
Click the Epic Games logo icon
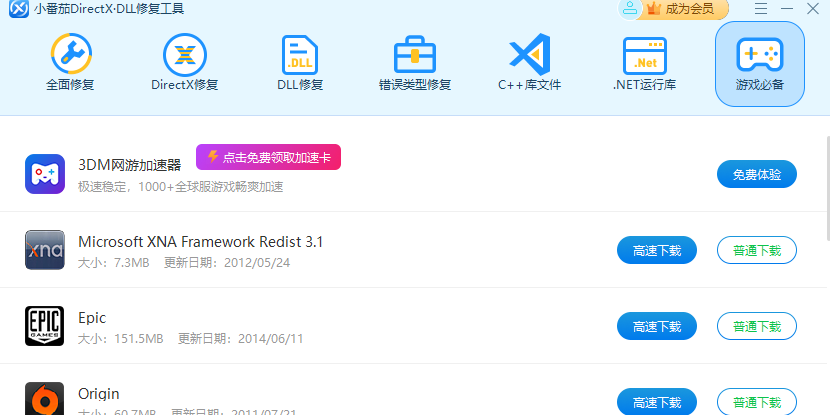[45, 326]
